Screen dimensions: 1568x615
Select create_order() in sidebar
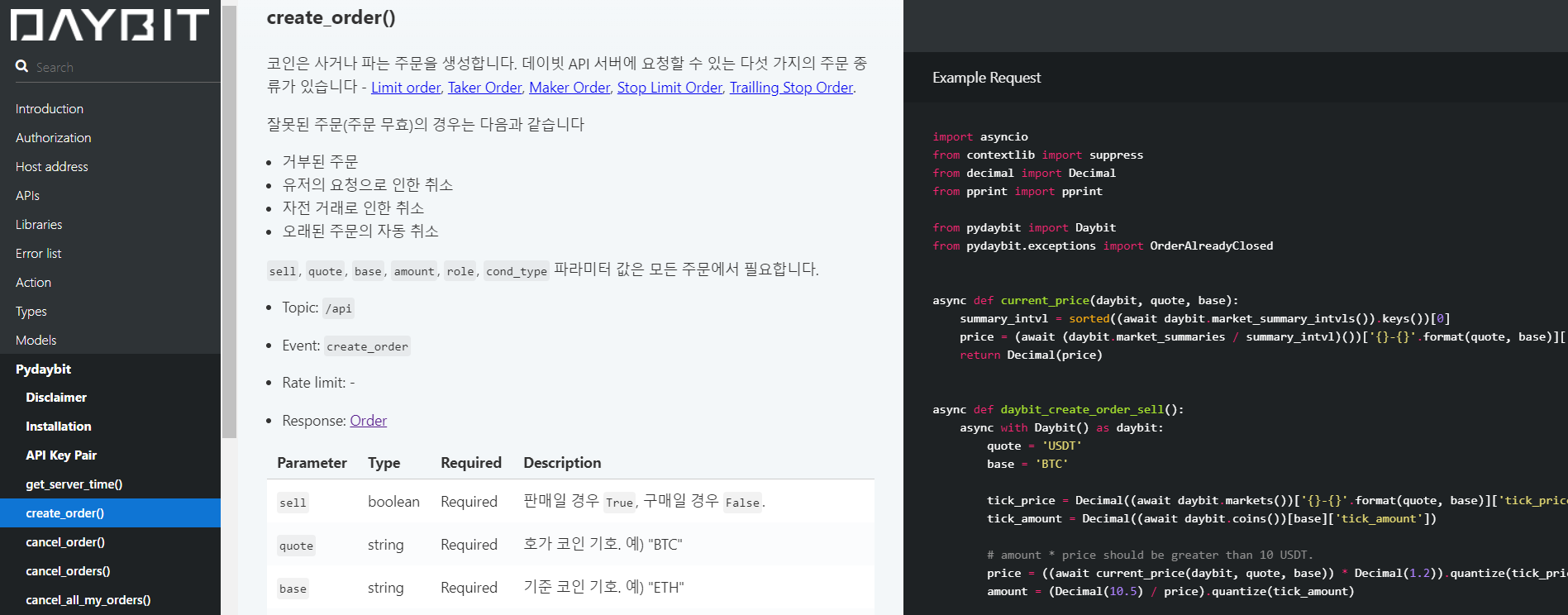110,513
